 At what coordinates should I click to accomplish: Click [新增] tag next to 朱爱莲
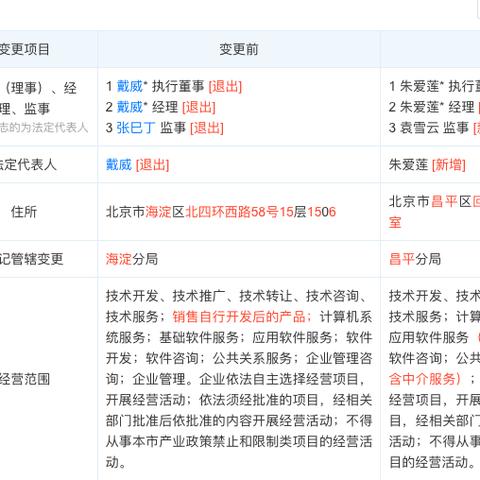click(x=449, y=165)
